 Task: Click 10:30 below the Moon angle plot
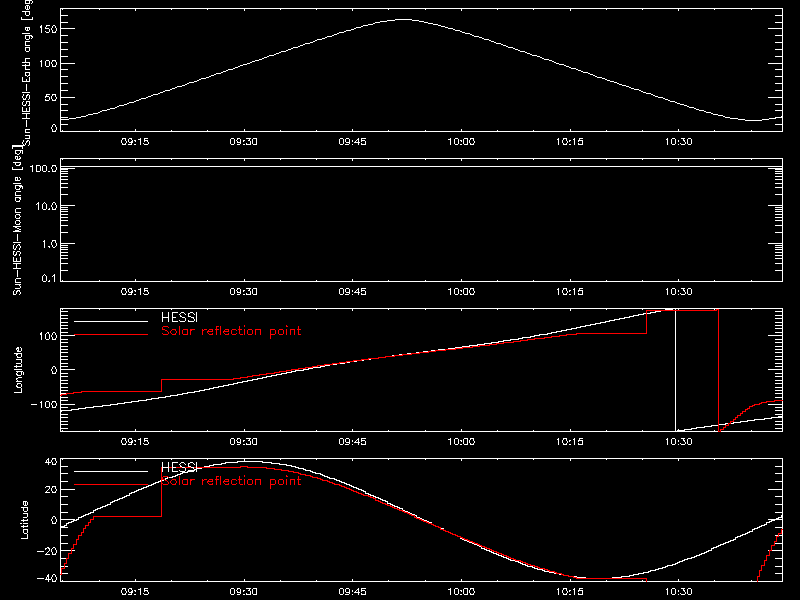679,292
